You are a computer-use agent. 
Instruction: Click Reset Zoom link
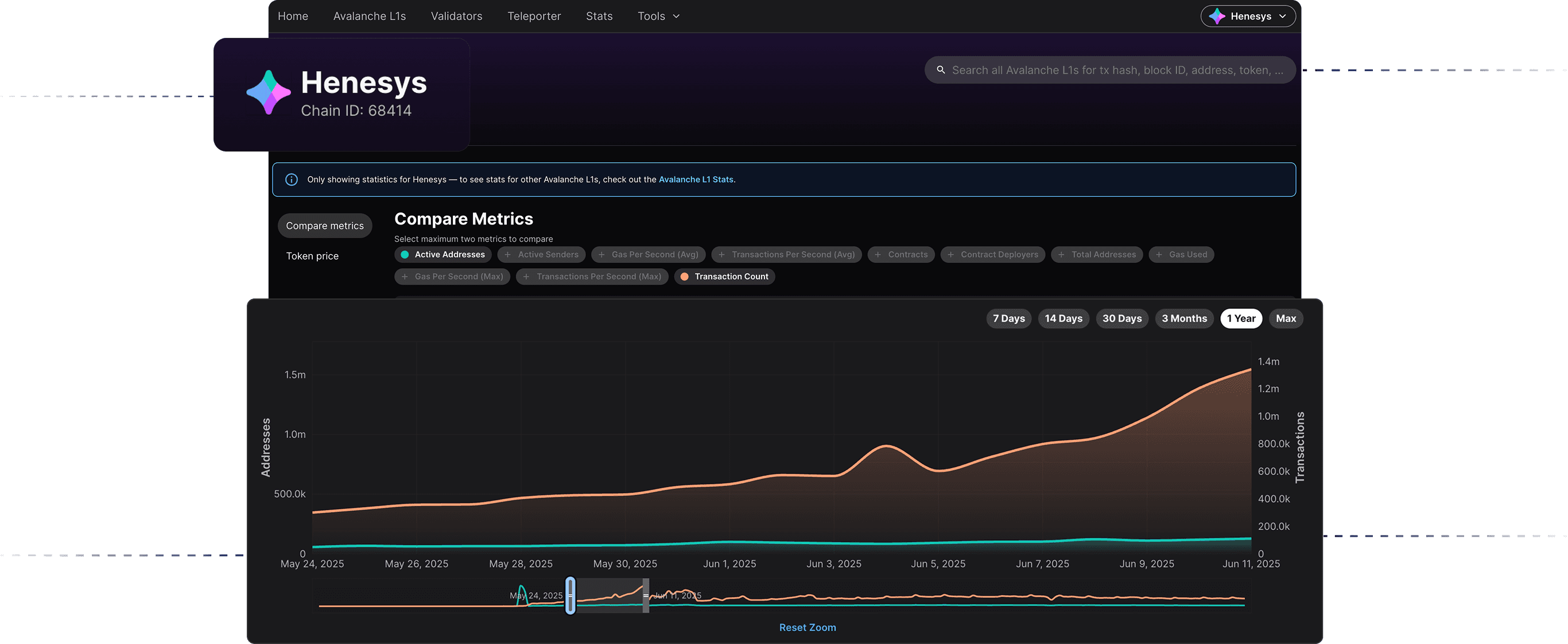(807, 627)
